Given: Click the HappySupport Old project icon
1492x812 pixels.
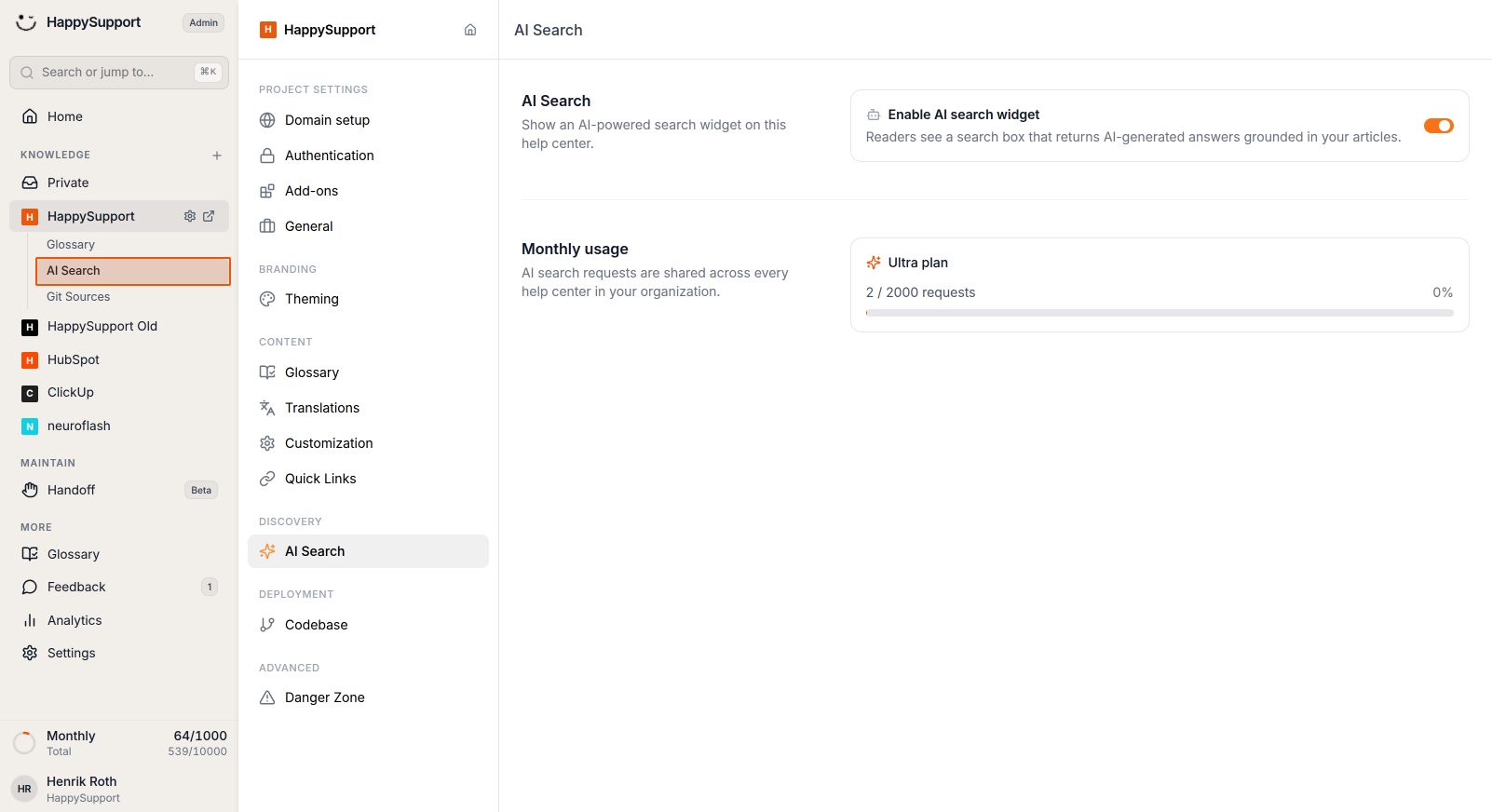Looking at the screenshot, I should pos(30,327).
